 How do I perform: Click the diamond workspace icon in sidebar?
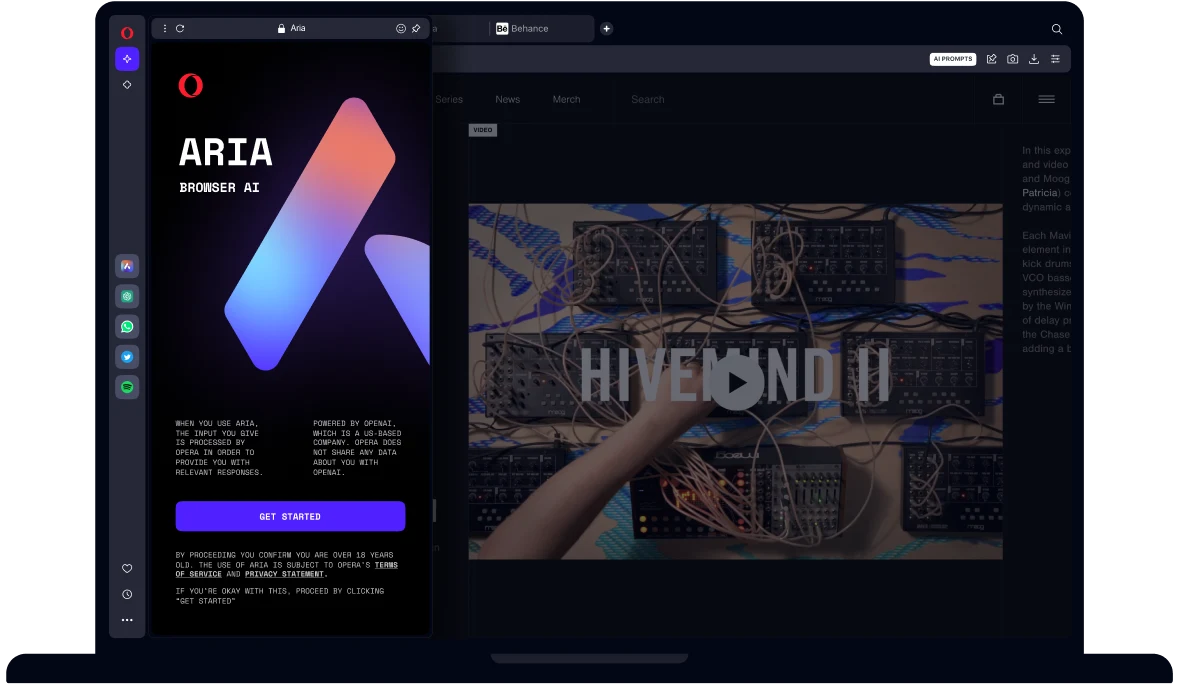[127, 85]
